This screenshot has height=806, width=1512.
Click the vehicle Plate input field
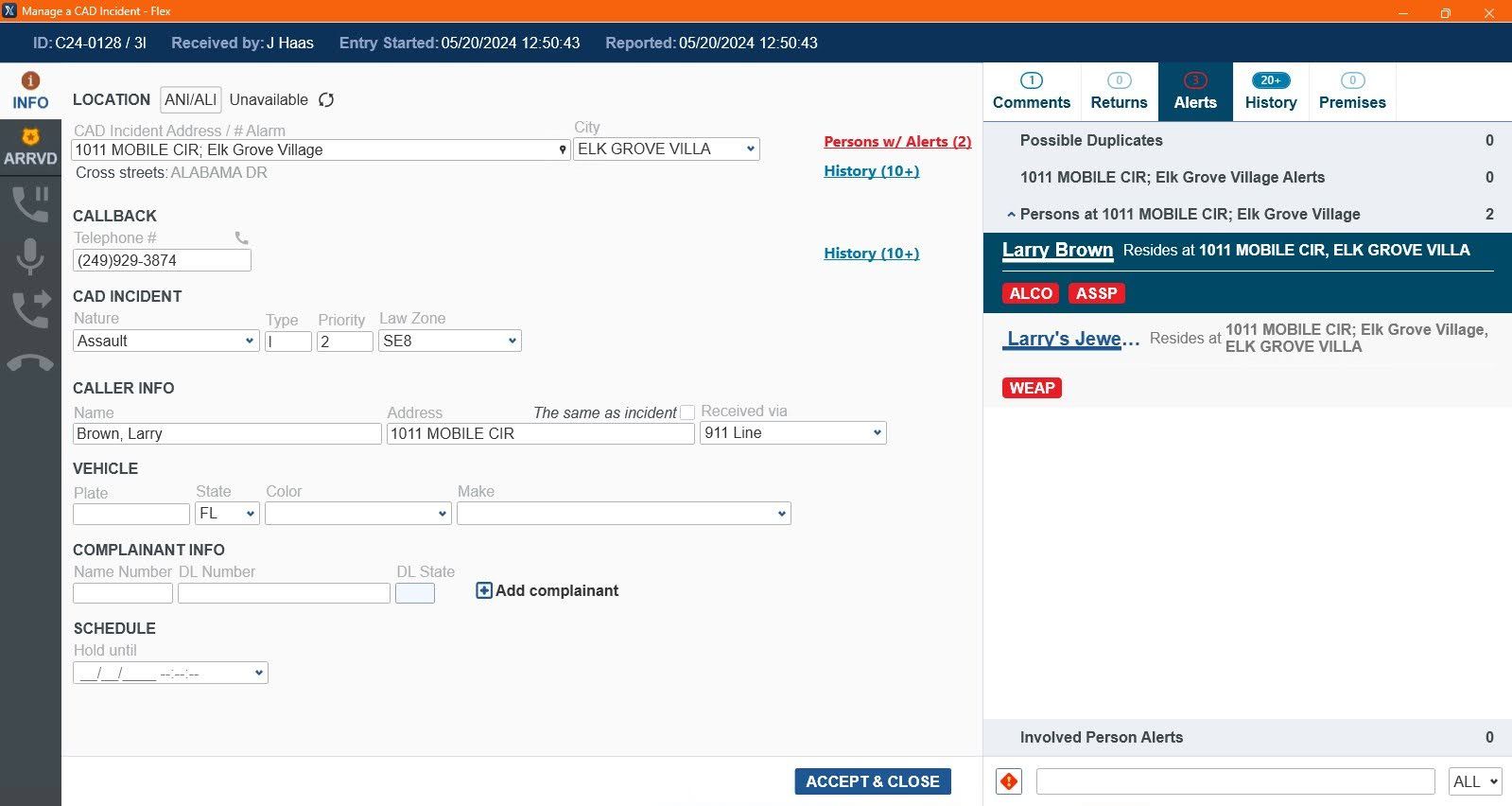(131, 514)
